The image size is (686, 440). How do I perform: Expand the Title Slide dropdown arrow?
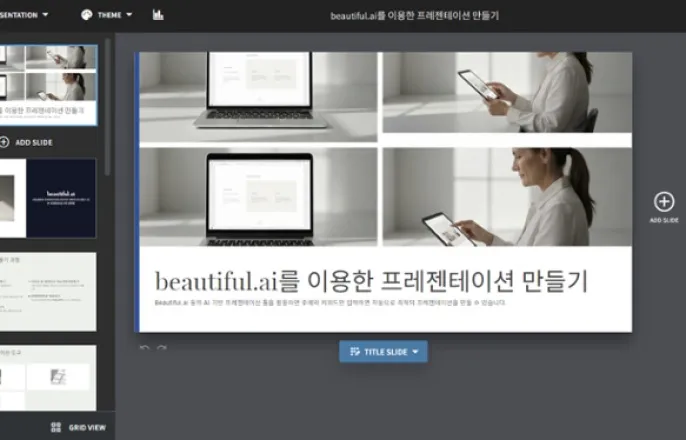pyautogui.click(x=415, y=352)
